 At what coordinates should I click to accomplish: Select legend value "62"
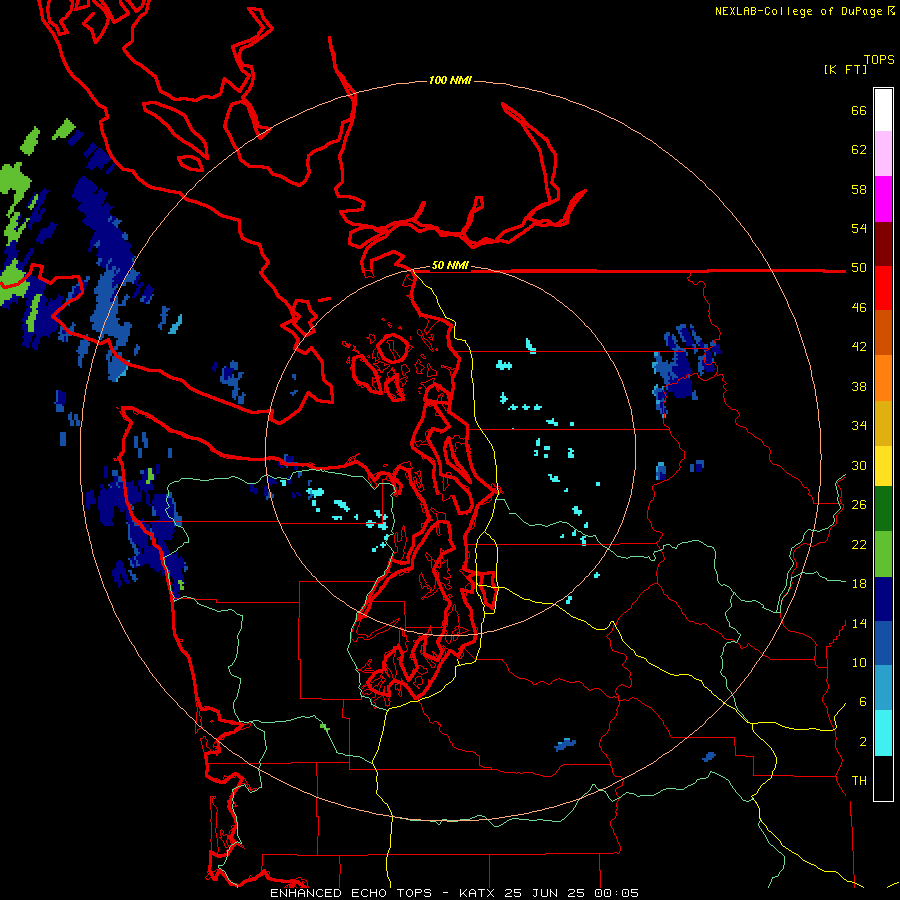point(859,150)
